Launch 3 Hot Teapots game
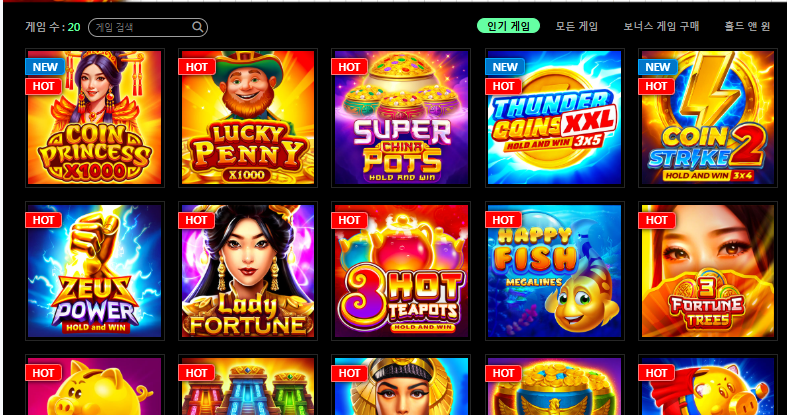The height and width of the screenshot is (415, 787). [401, 271]
